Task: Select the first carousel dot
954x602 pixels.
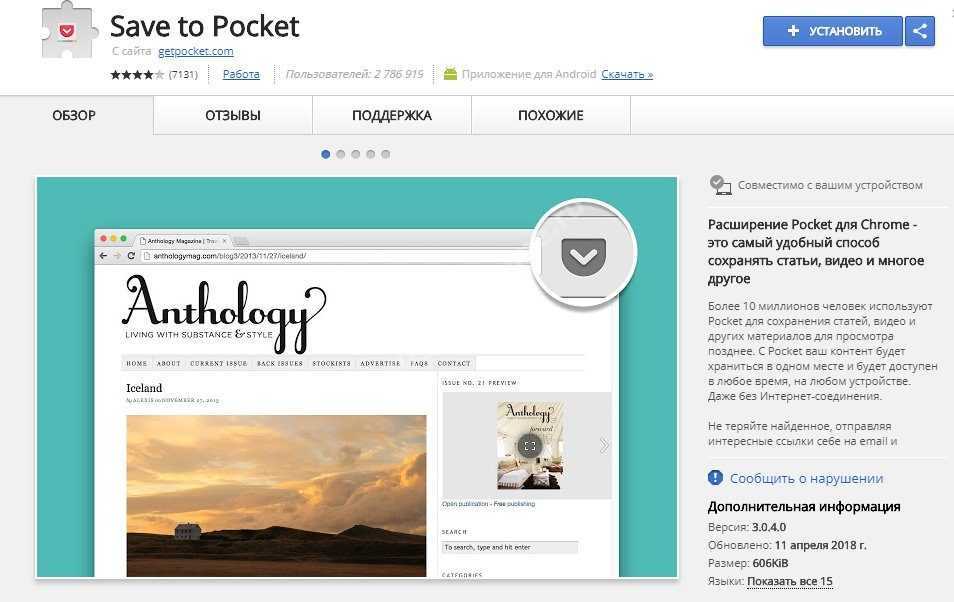Action: pyautogui.click(x=326, y=154)
